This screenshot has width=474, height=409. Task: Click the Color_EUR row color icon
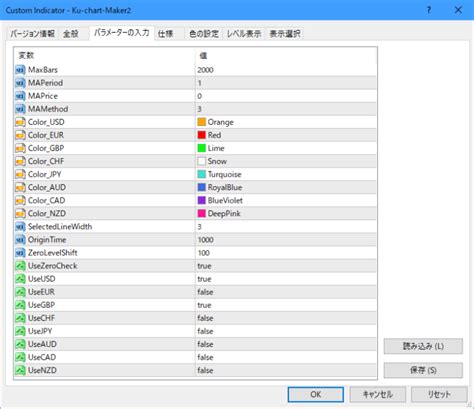20,135
